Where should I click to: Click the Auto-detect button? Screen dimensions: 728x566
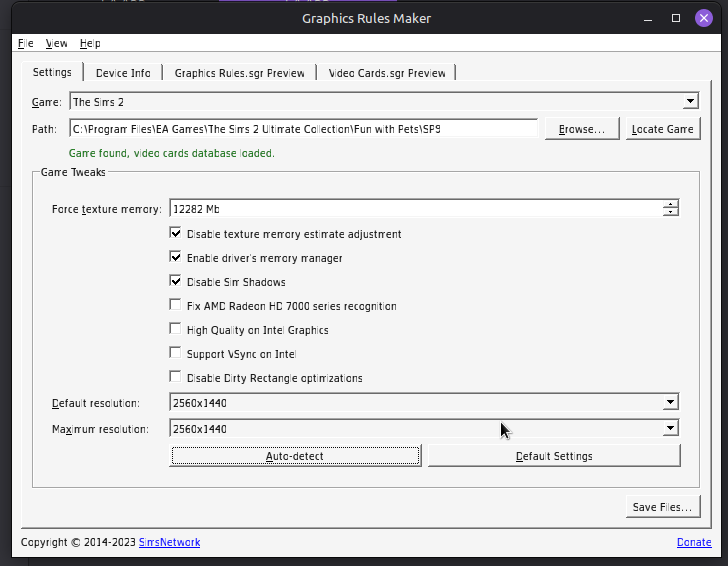[295, 455]
